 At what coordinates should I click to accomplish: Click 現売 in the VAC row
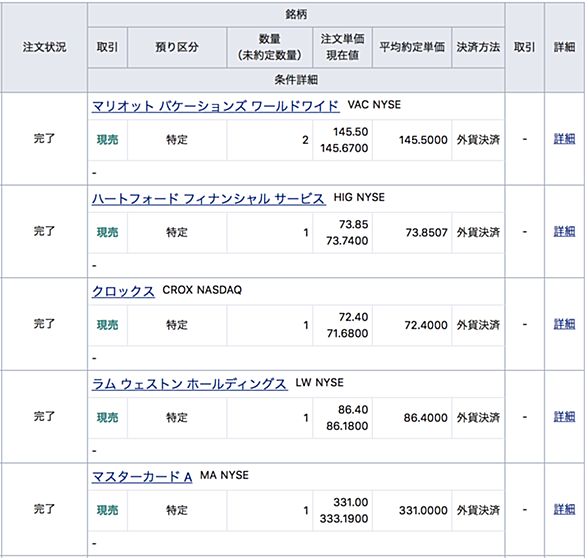coord(108,140)
